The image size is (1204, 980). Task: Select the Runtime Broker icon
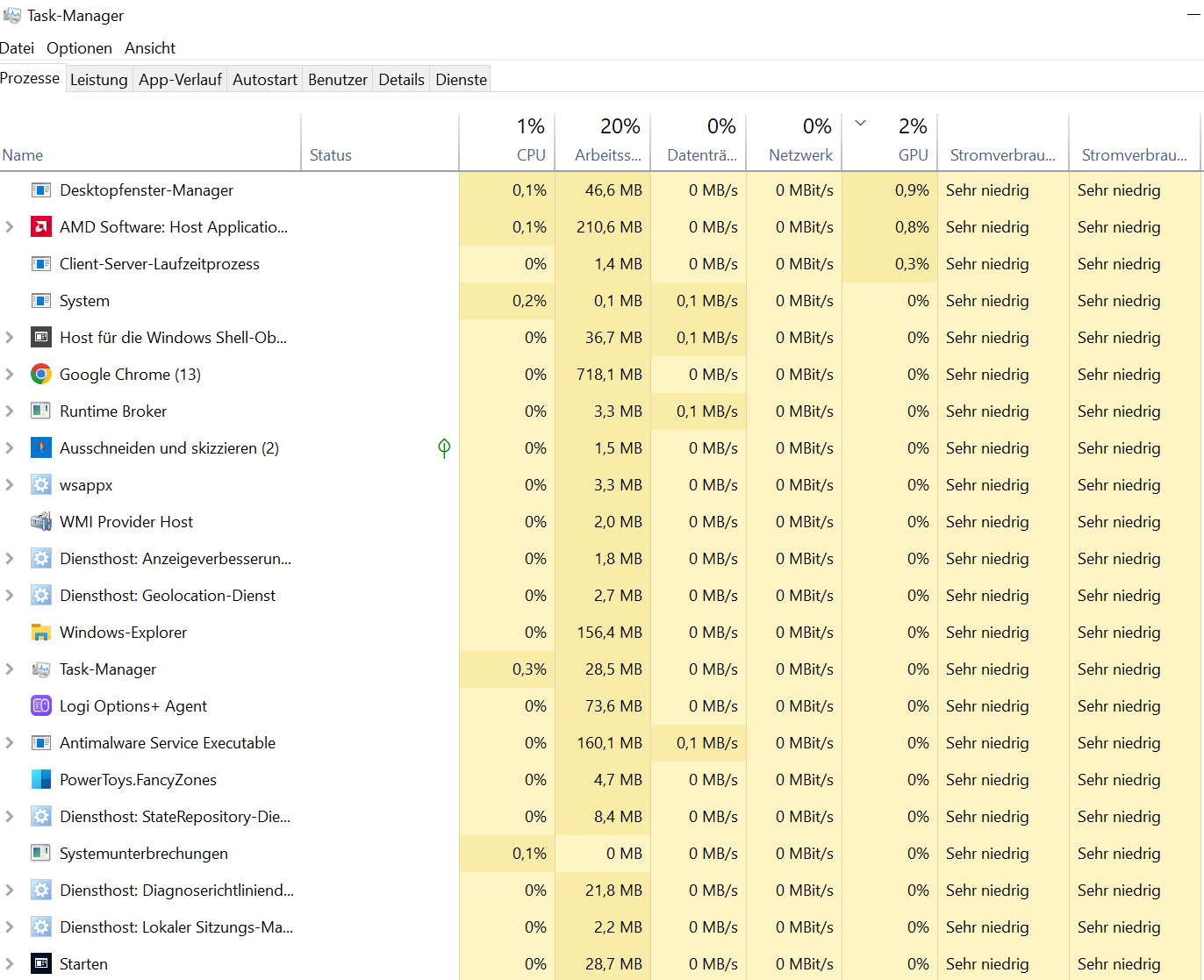coord(40,411)
